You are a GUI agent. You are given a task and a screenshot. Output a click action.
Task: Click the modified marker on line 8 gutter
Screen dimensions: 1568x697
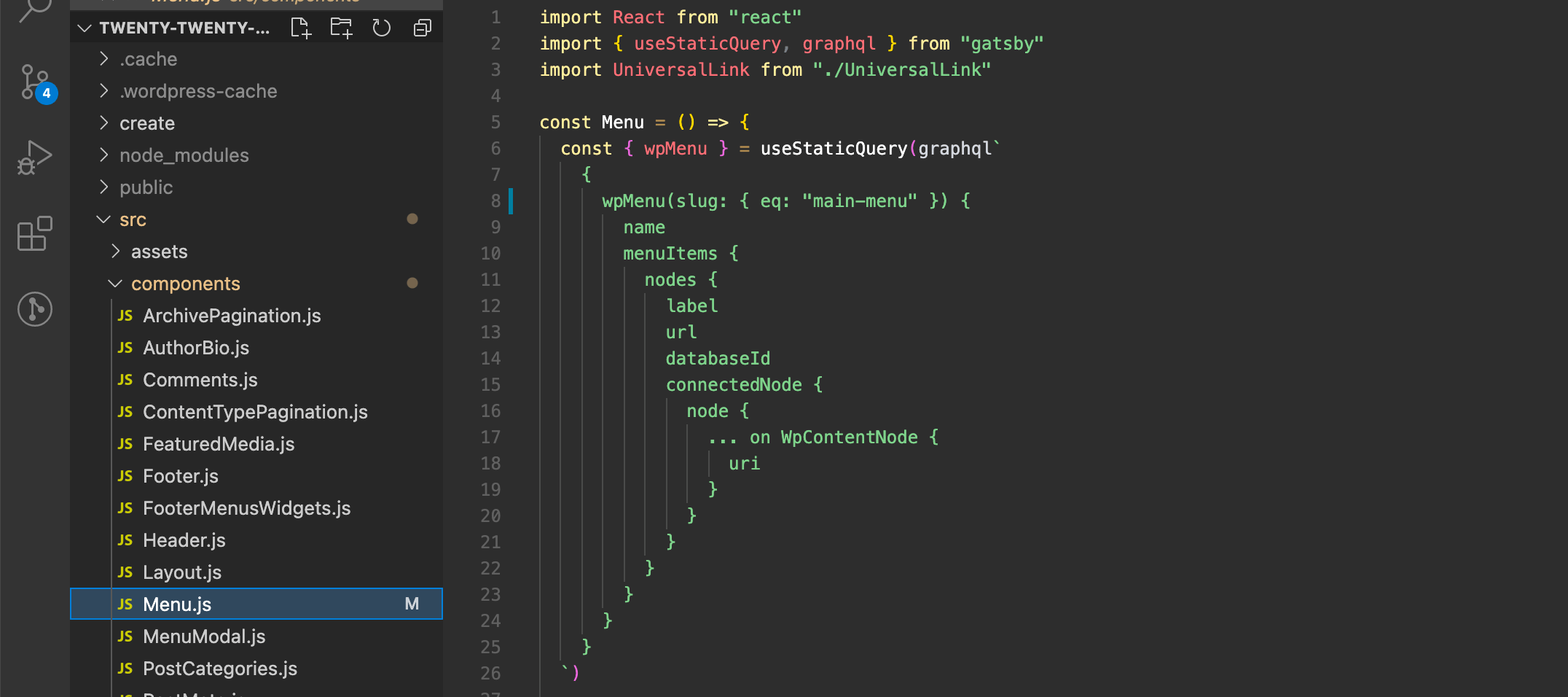[x=511, y=200]
